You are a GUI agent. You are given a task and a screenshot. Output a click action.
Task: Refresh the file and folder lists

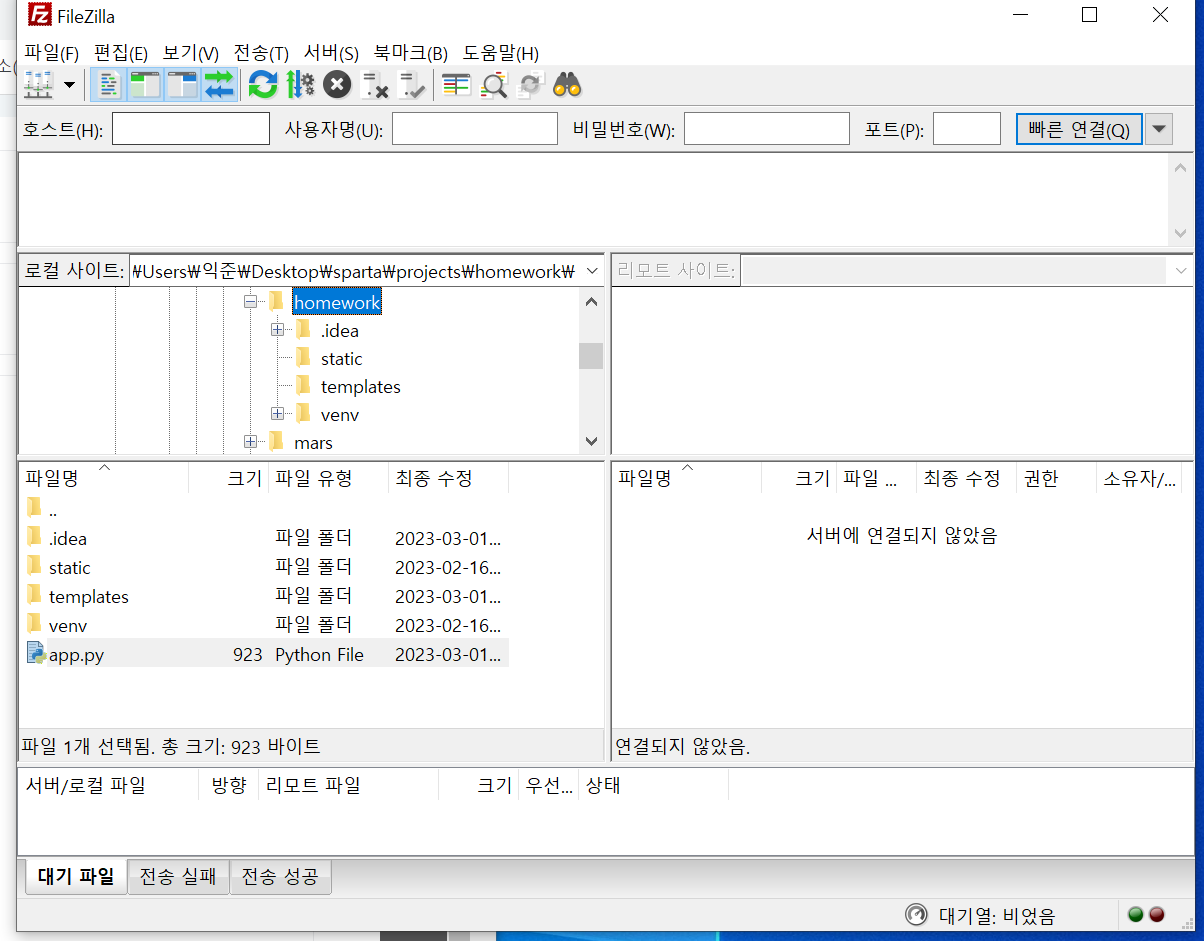[263, 86]
